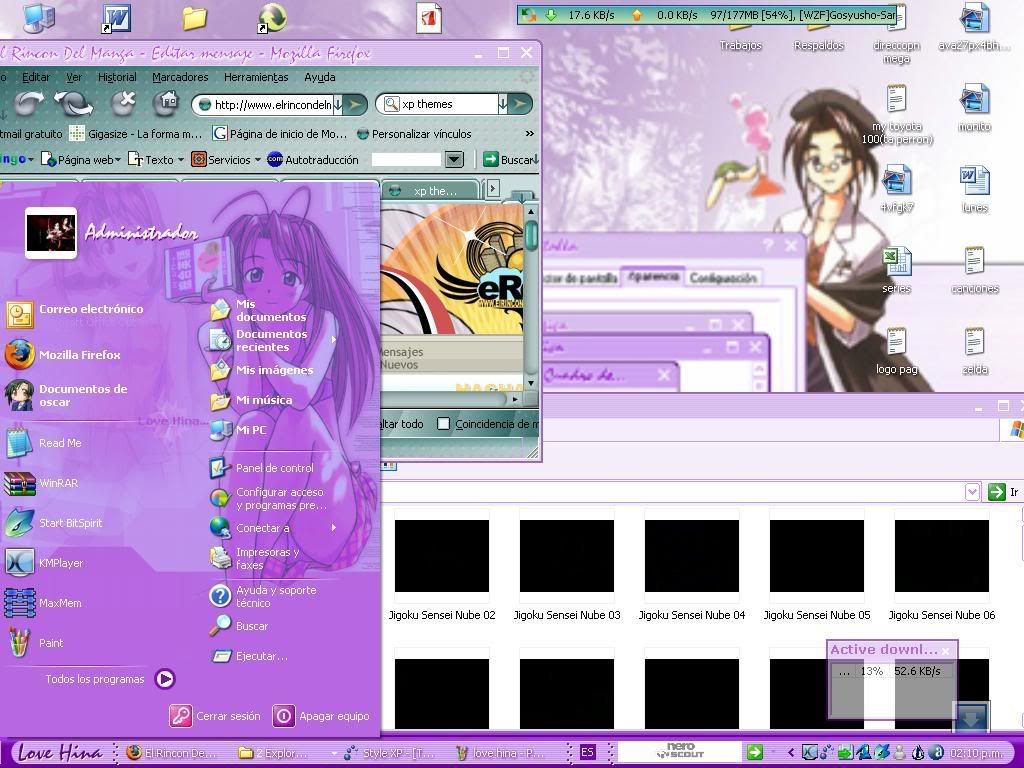Open Buscar in the Start menu
This screenshot has width=1024, height=768.
(x=239, y=626)
